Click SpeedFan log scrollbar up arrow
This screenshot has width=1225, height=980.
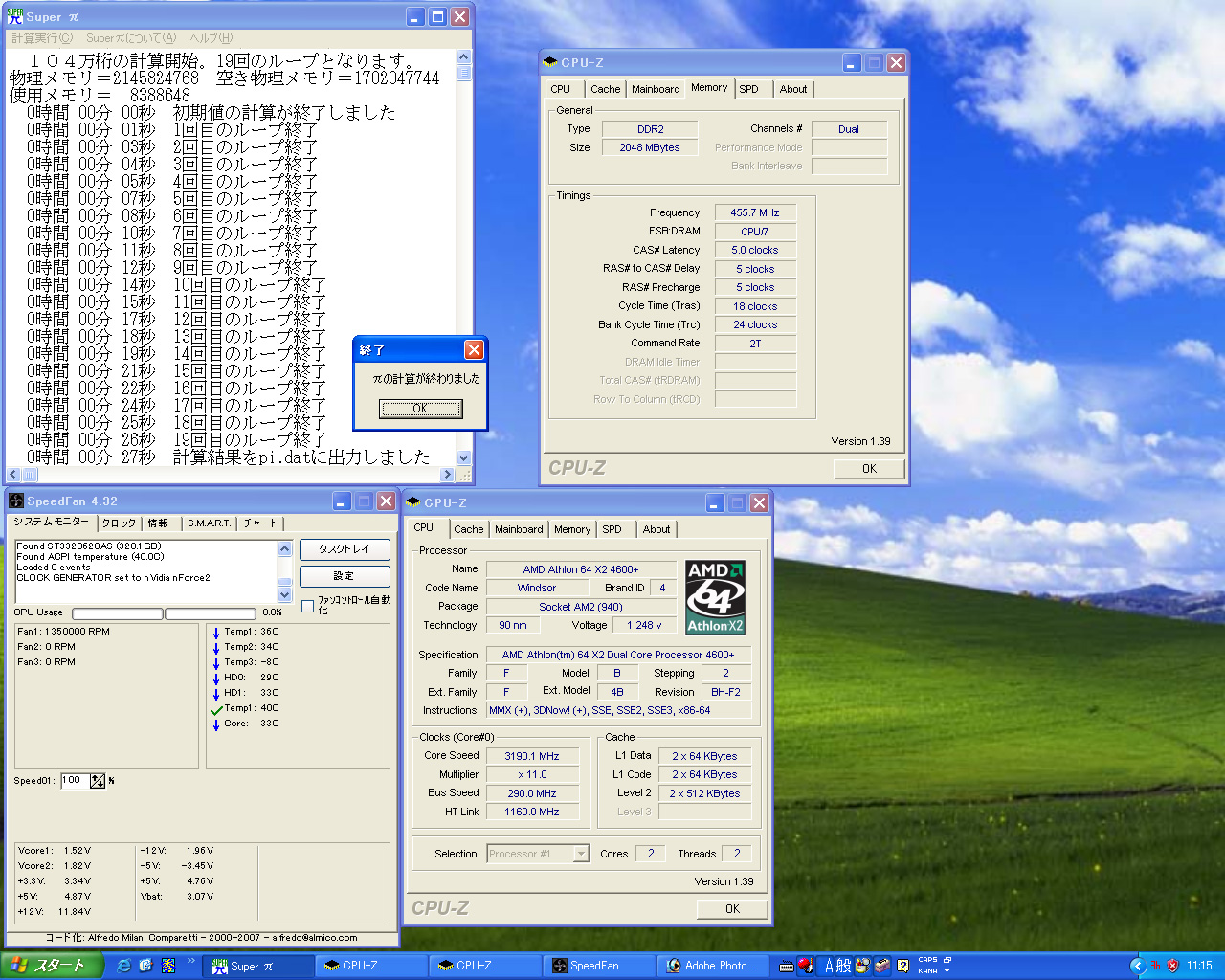(284, 548)
